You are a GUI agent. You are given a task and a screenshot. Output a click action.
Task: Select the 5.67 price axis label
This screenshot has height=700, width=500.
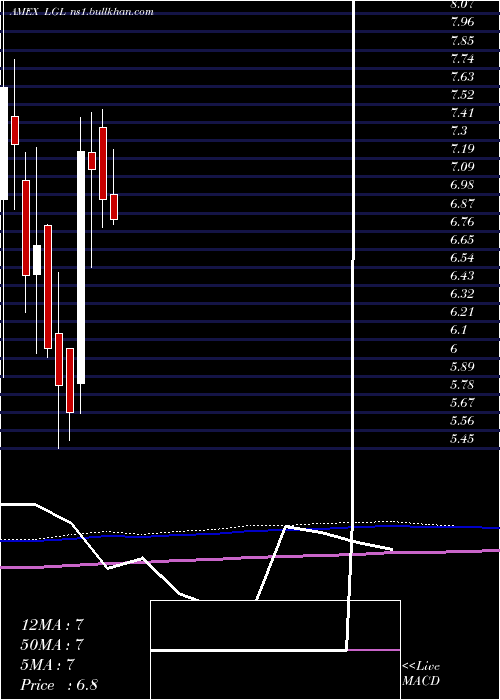click(x=462, y=403)
